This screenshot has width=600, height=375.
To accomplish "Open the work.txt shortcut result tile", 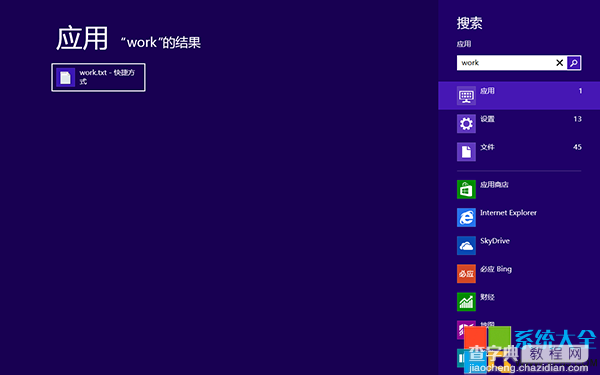I will [98, 77].
